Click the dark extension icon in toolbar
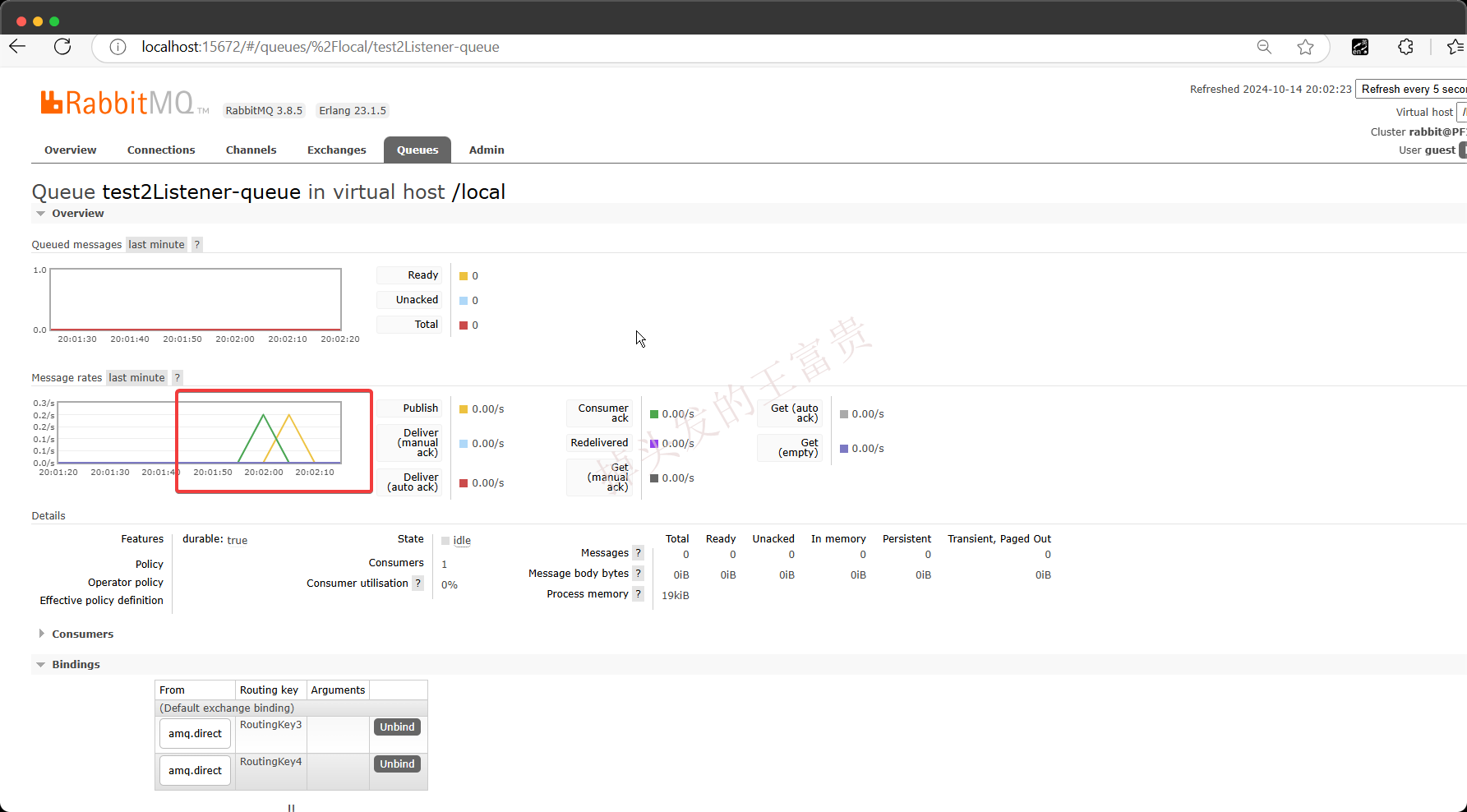The width and height of the screenshot is (1467, 812). [x=1360, y=47]
